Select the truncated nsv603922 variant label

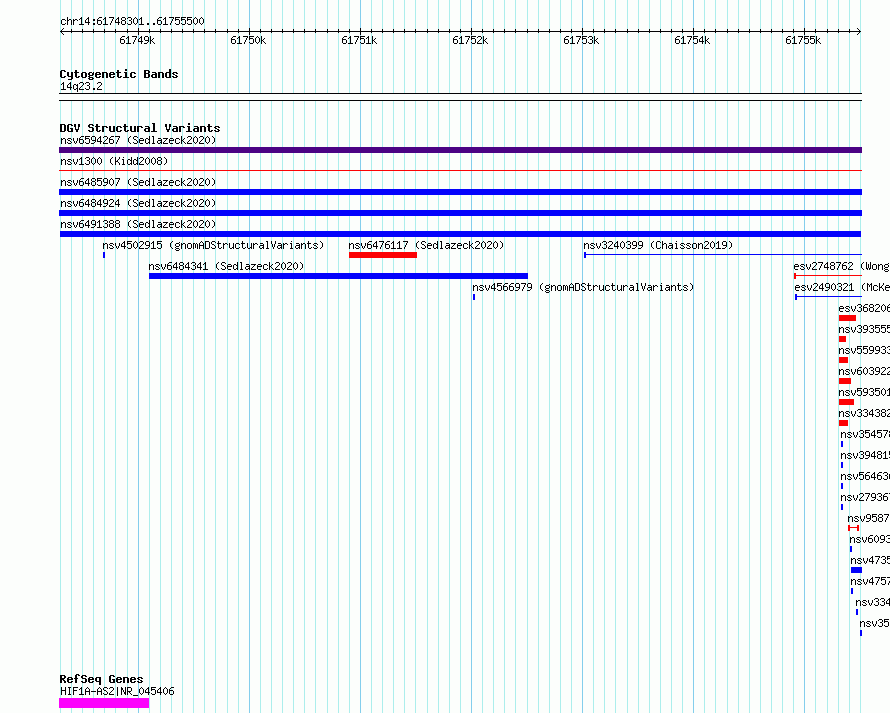(864, 371)
